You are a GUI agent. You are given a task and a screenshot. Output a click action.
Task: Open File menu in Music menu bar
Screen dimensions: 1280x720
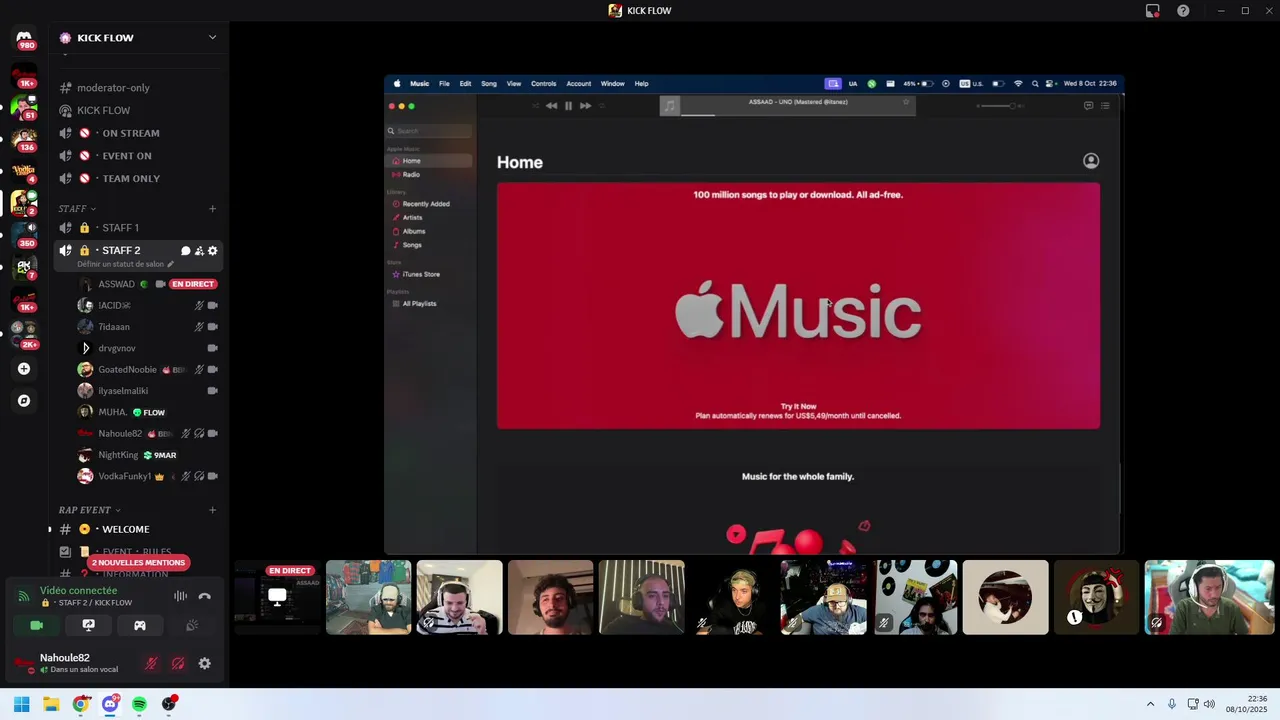(444, 84)
